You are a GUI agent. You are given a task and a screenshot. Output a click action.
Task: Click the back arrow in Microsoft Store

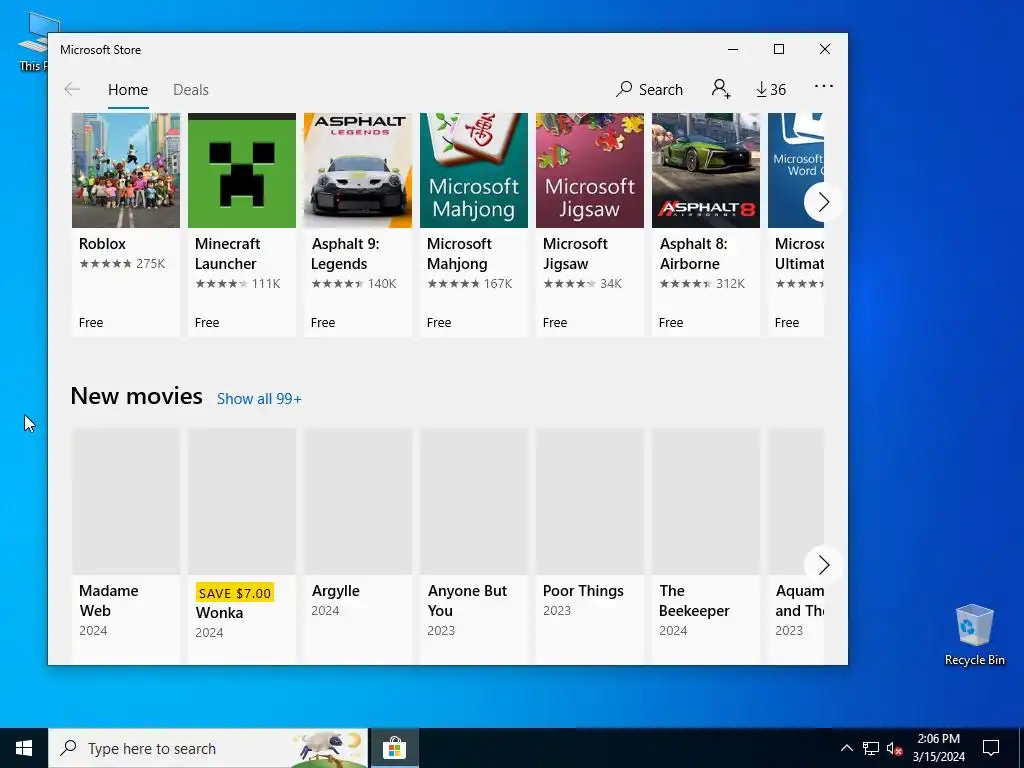72,89
